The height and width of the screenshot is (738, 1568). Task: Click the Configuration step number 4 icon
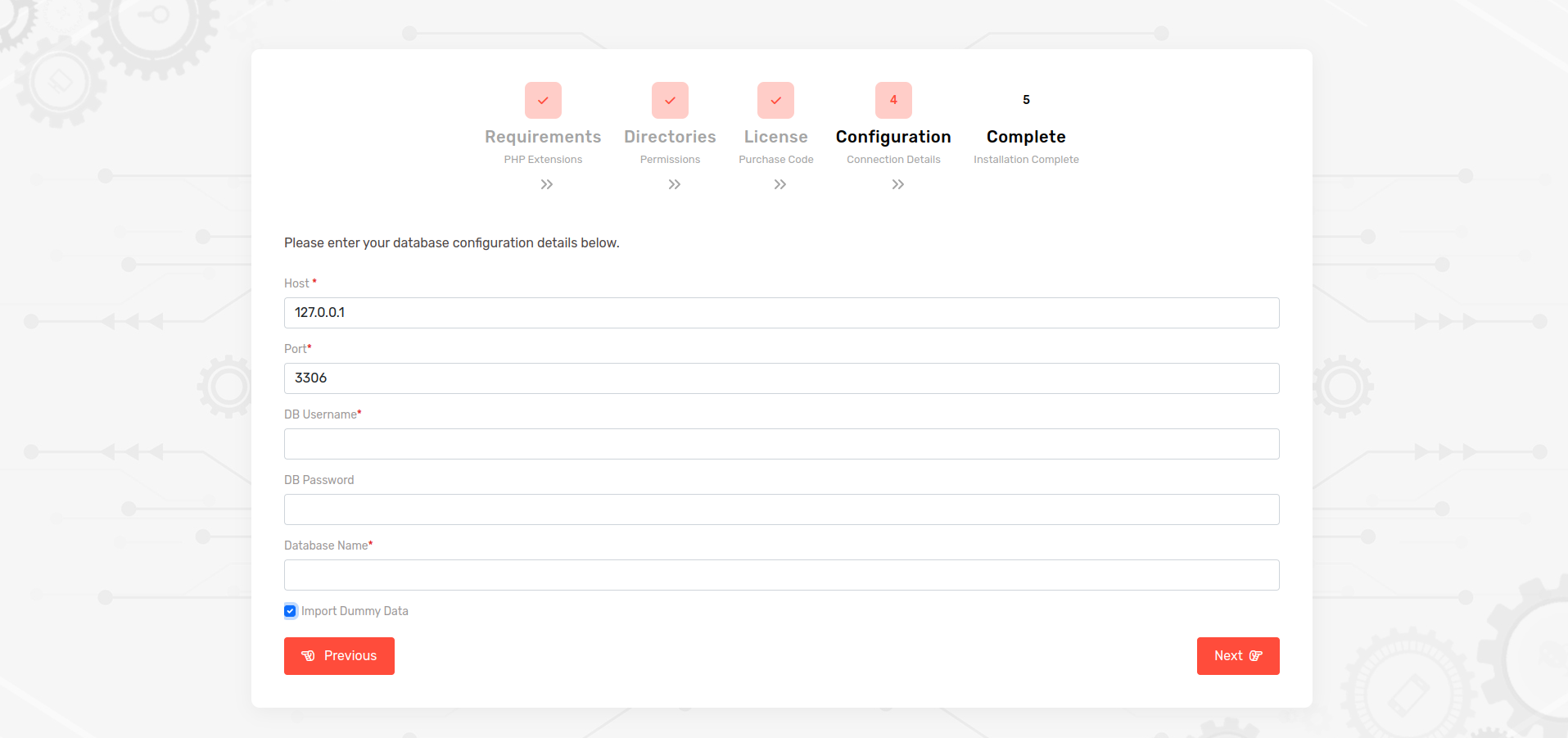pos(893,100)
